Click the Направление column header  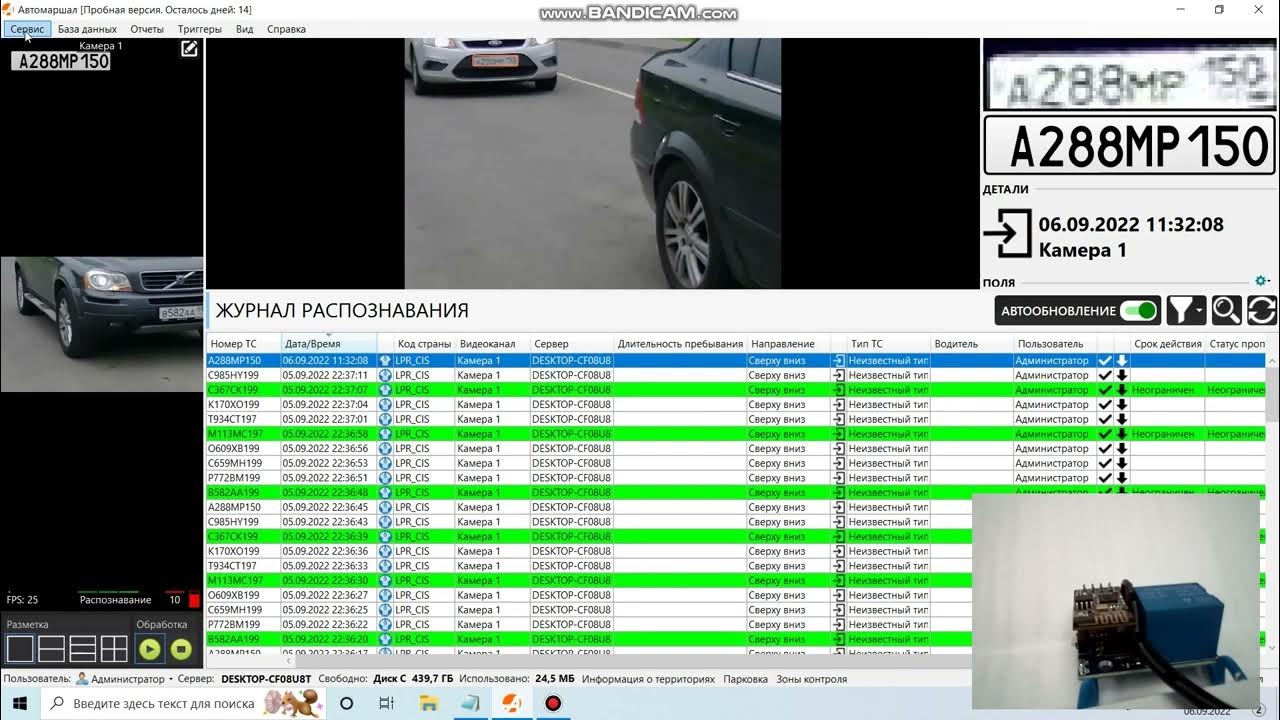pos(788,344)
